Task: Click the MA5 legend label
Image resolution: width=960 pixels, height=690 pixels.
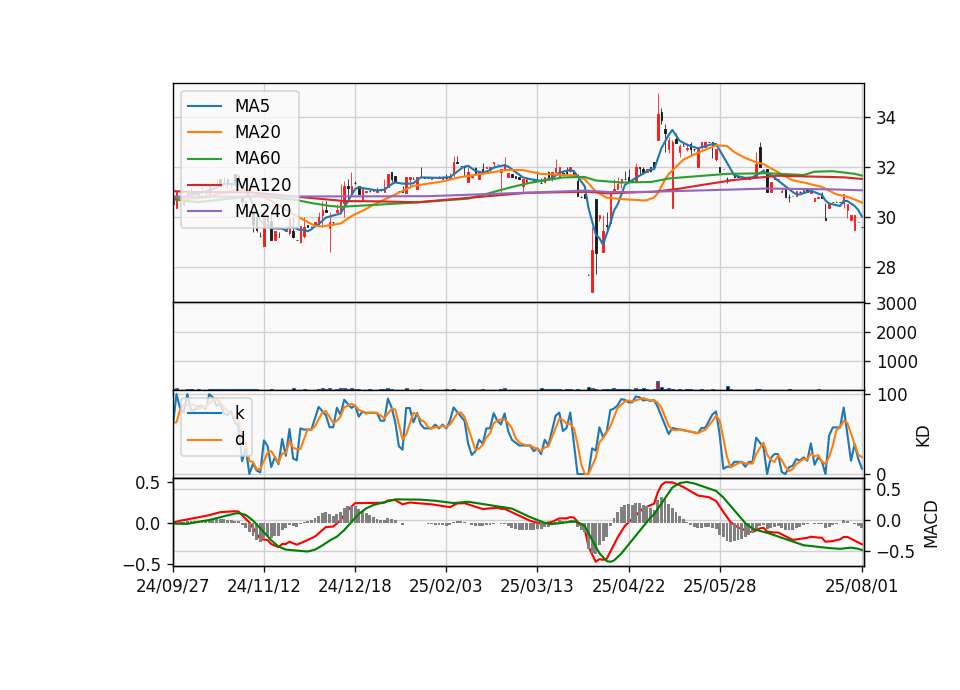Action: (x=252, y=106)
